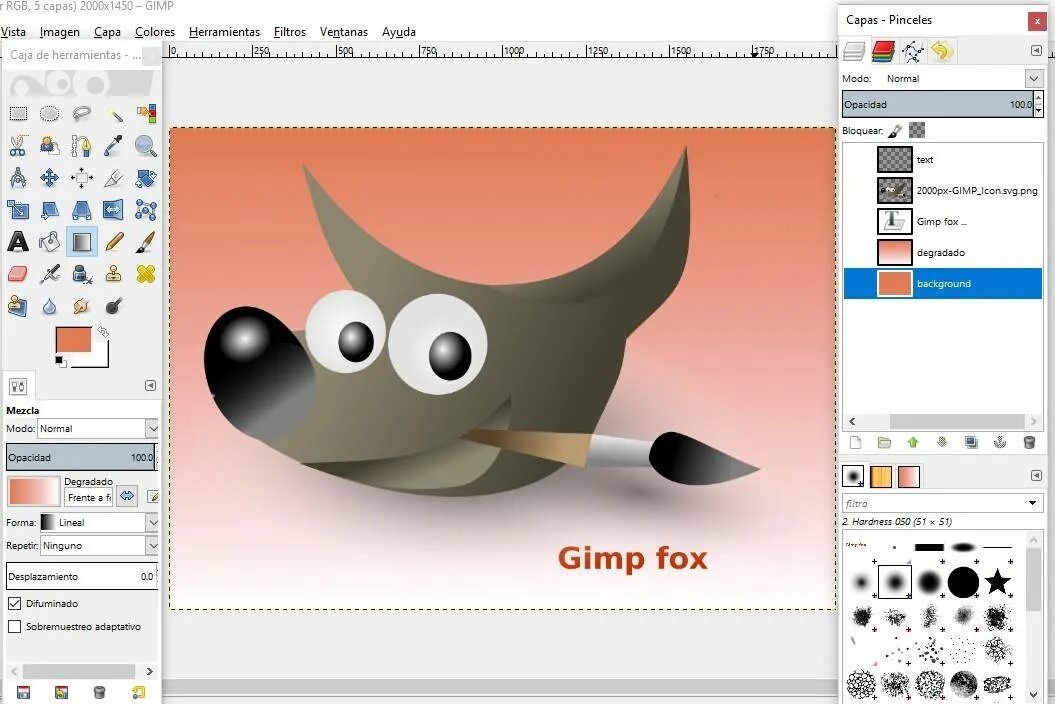Screen dimensions: 1055x704
Task: Select the Align tool
Action: (x=81, y=178)
